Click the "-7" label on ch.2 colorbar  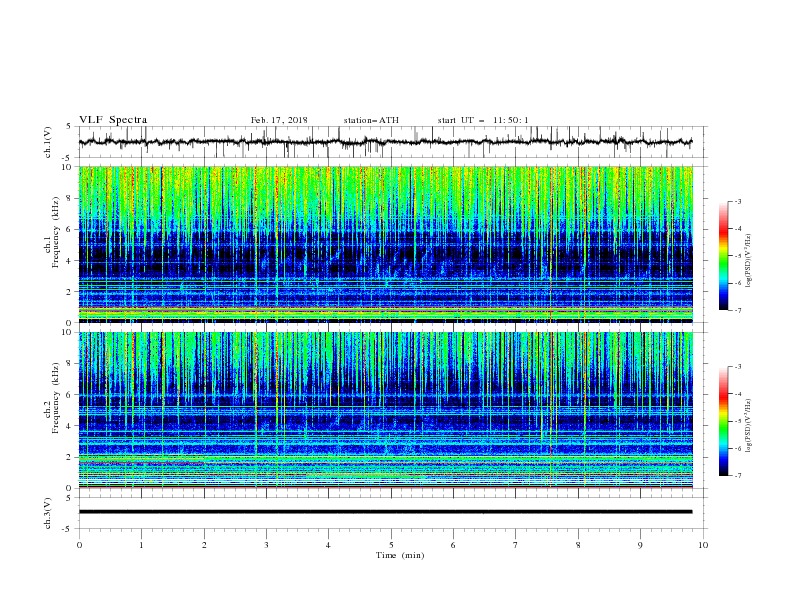coord(737,475)
